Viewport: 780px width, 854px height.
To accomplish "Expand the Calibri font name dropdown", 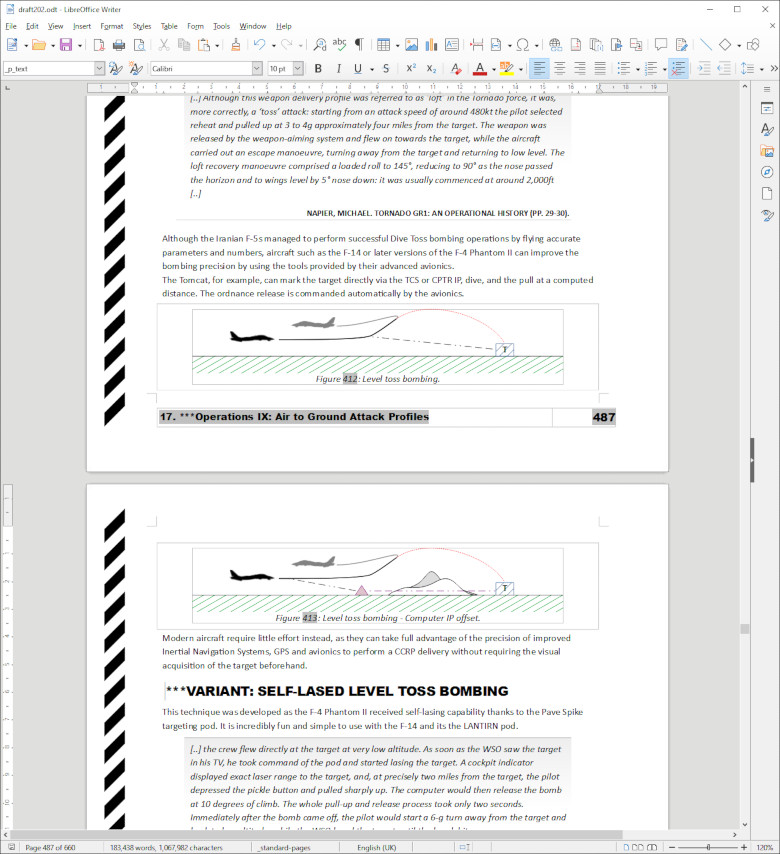I will tap(256, 68).
